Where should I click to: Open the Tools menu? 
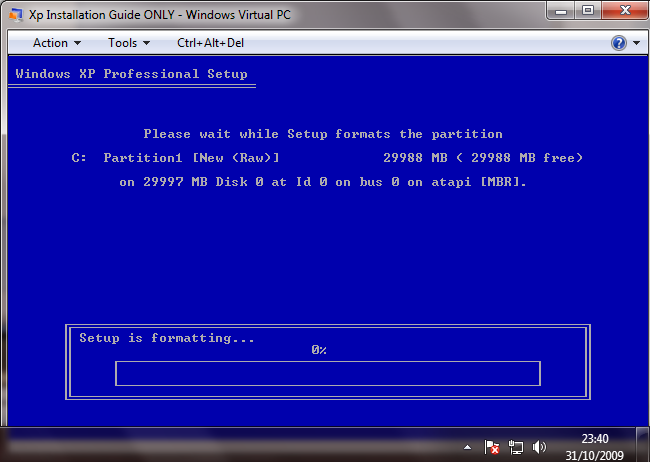pyautogui.click(x=128, y=43)
